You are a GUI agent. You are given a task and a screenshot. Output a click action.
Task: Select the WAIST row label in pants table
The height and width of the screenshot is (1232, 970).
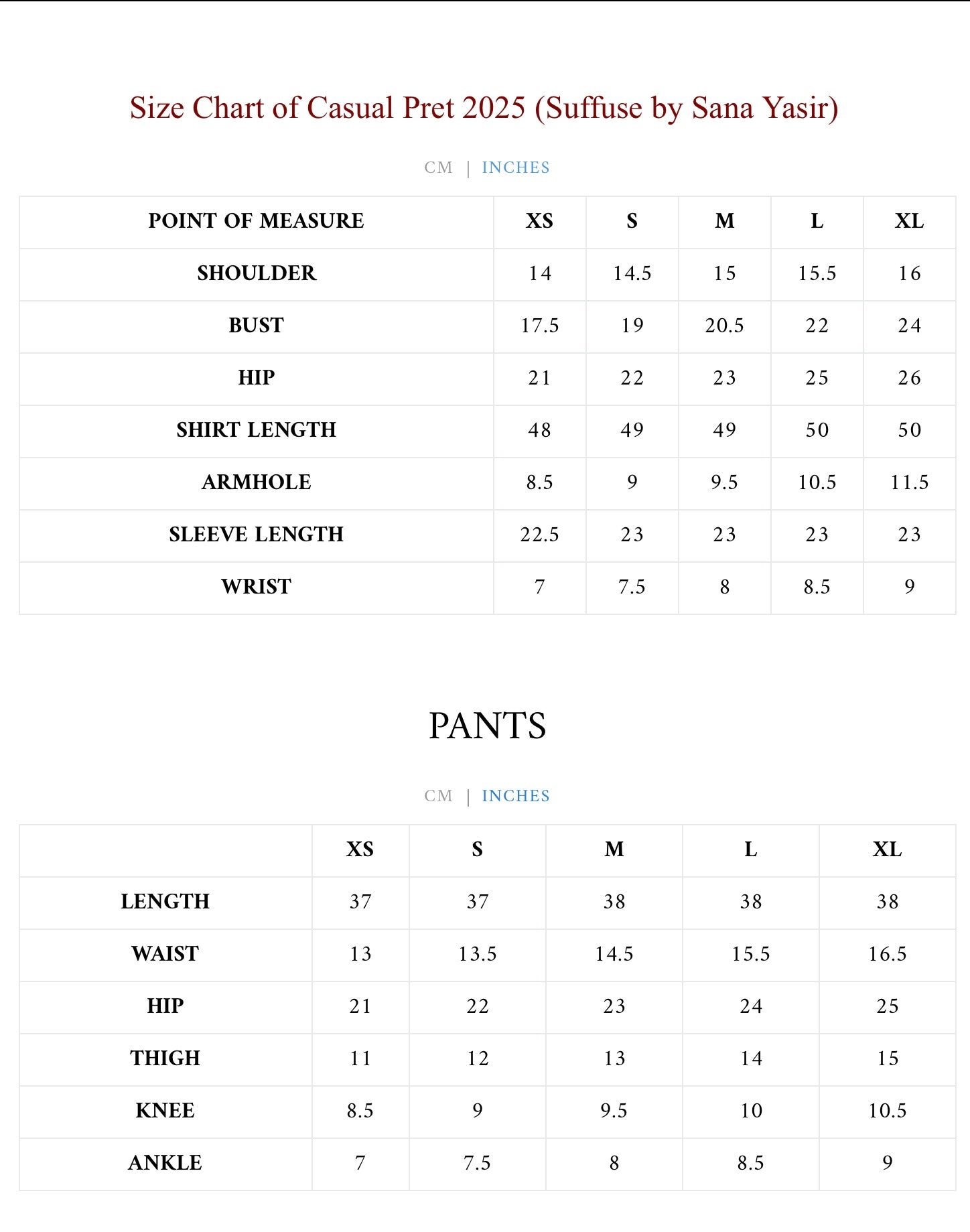pyautogui.click(x=165, y=954)
